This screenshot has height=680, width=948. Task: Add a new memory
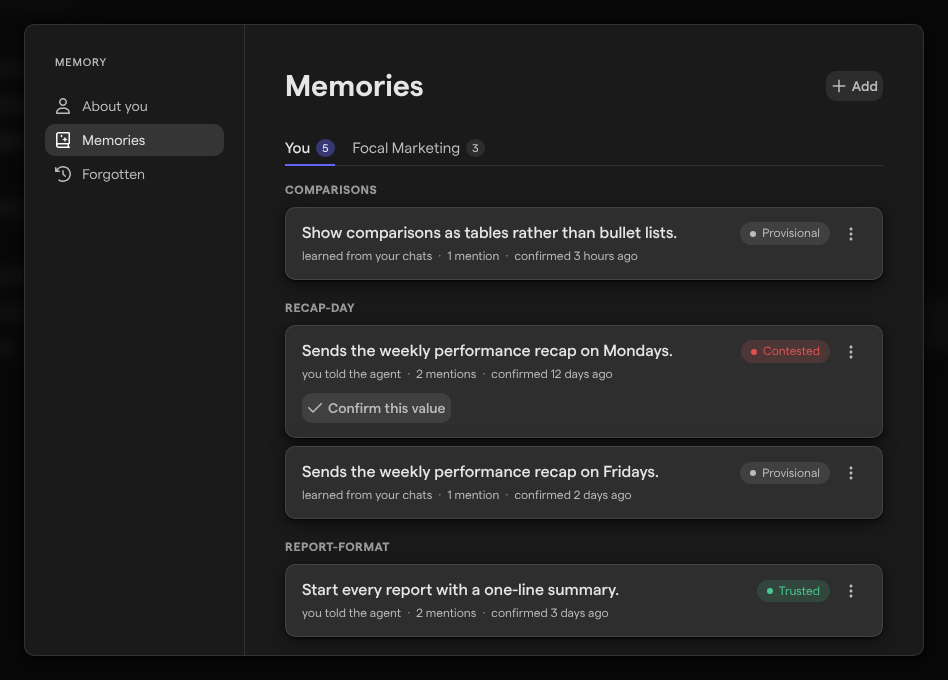pyautogui.click(x=854, y=86)
